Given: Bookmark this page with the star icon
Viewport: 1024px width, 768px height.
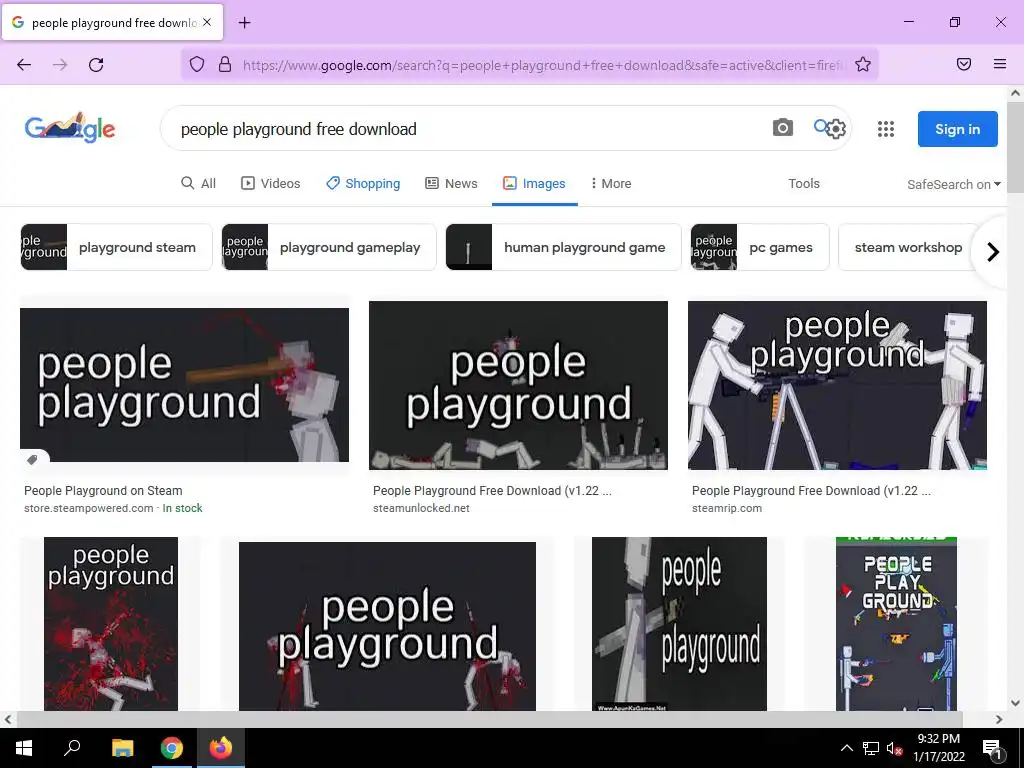Looking at the screenshot, I should point(863,64).
